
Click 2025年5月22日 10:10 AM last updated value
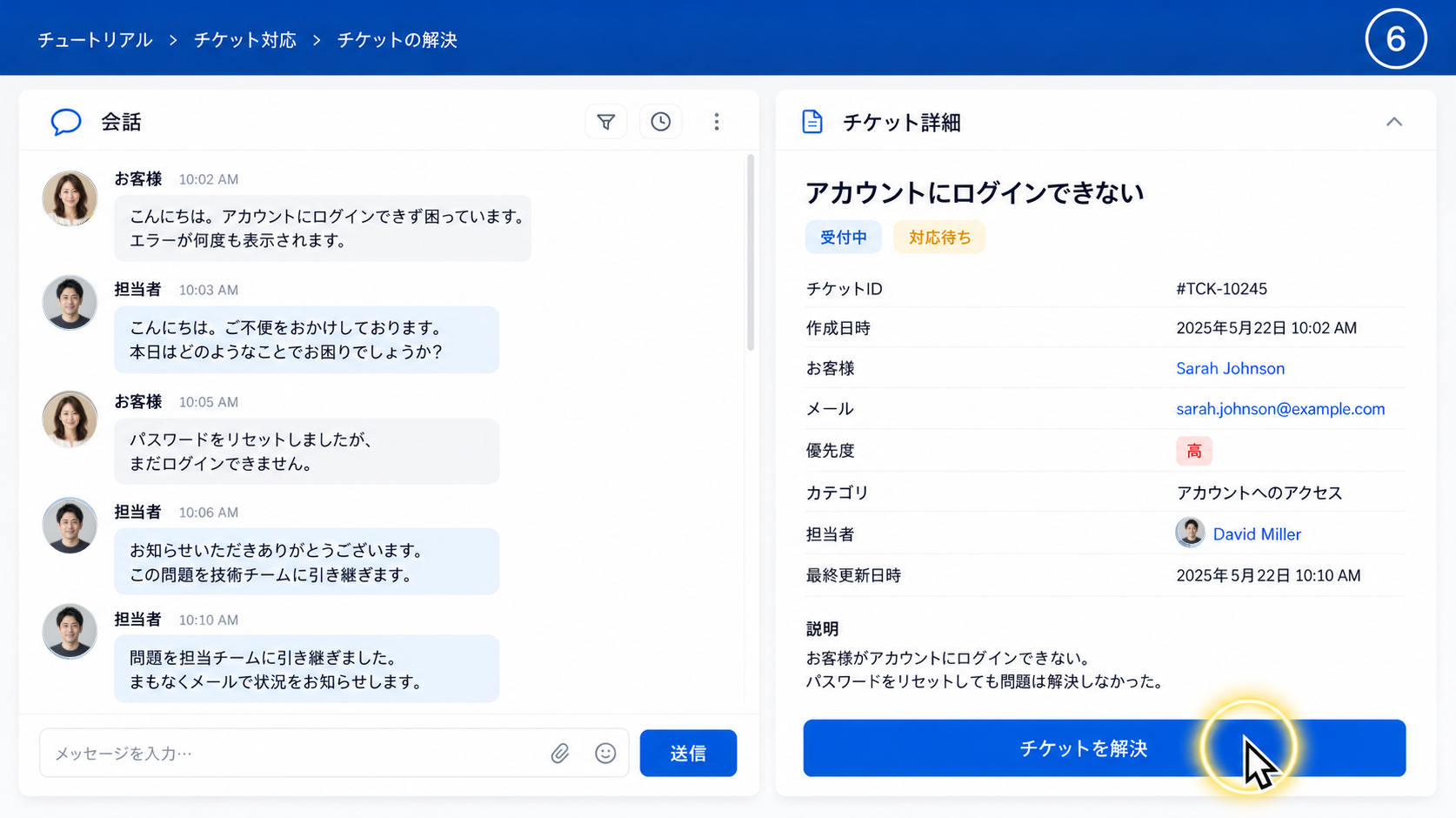click(1268, 575)
